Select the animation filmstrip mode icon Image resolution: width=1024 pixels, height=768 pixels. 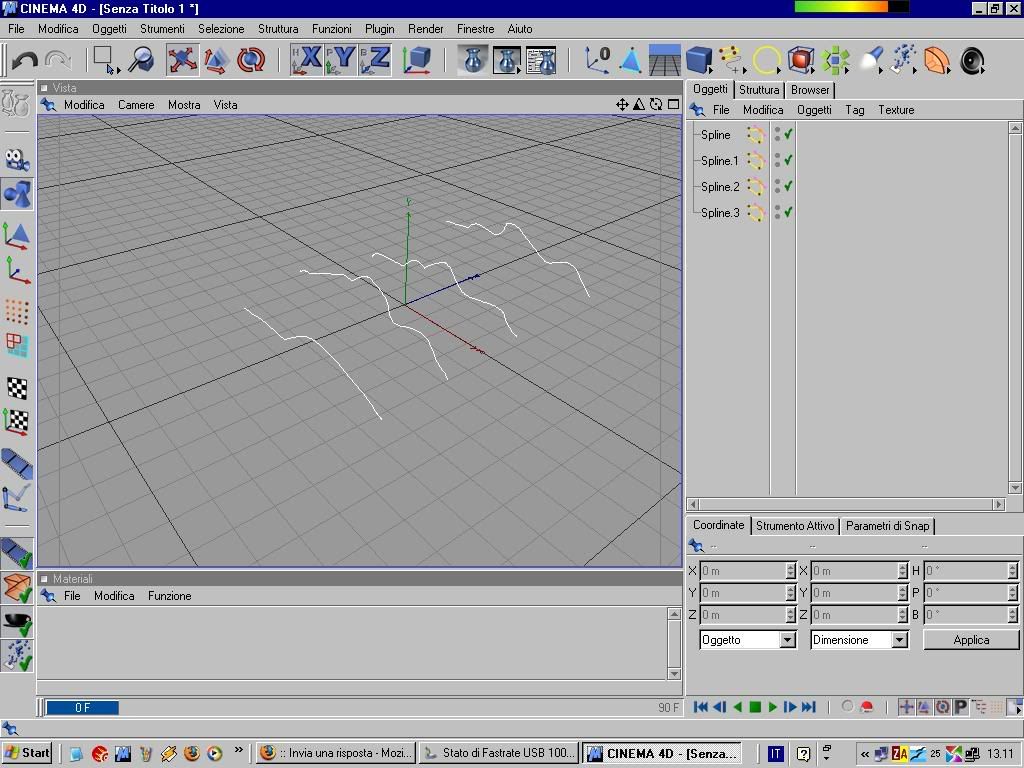17,462
